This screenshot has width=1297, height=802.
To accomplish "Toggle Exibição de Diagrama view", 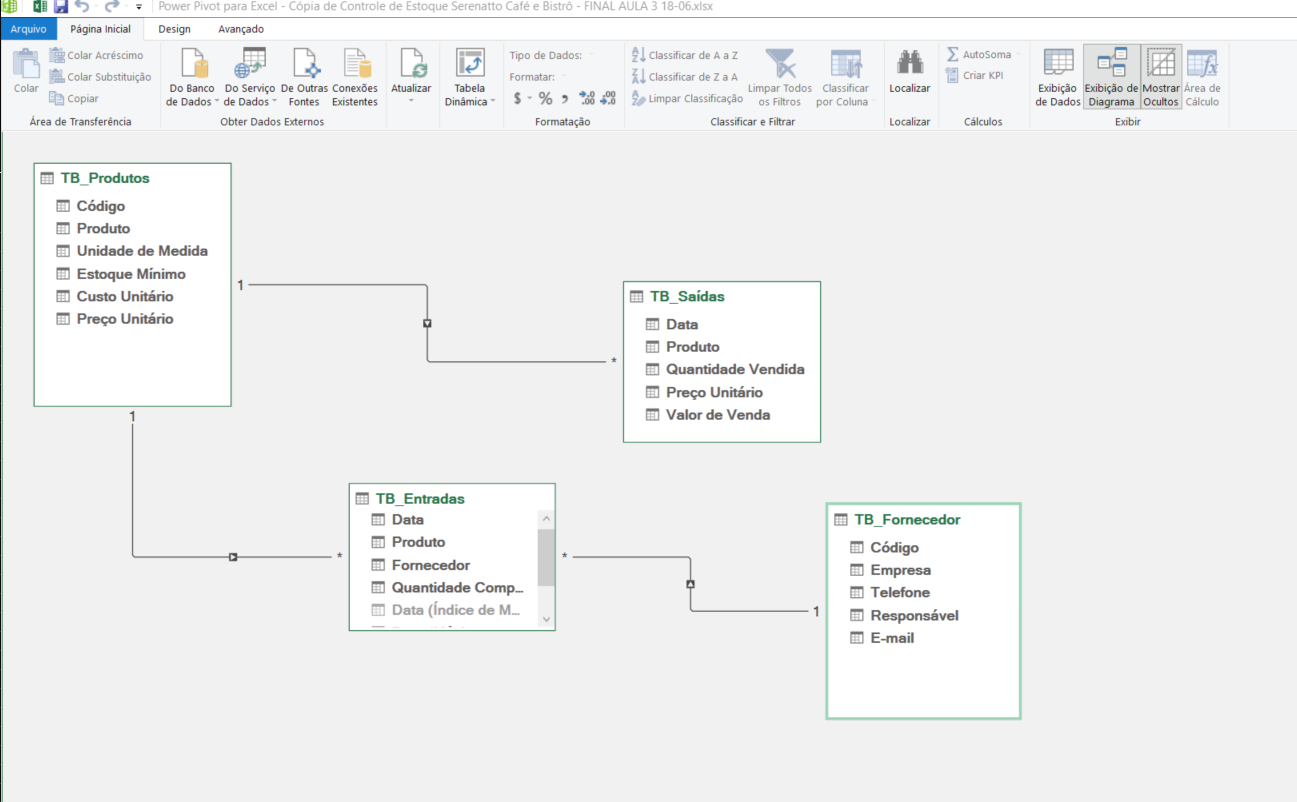I will coord(1111,77).
